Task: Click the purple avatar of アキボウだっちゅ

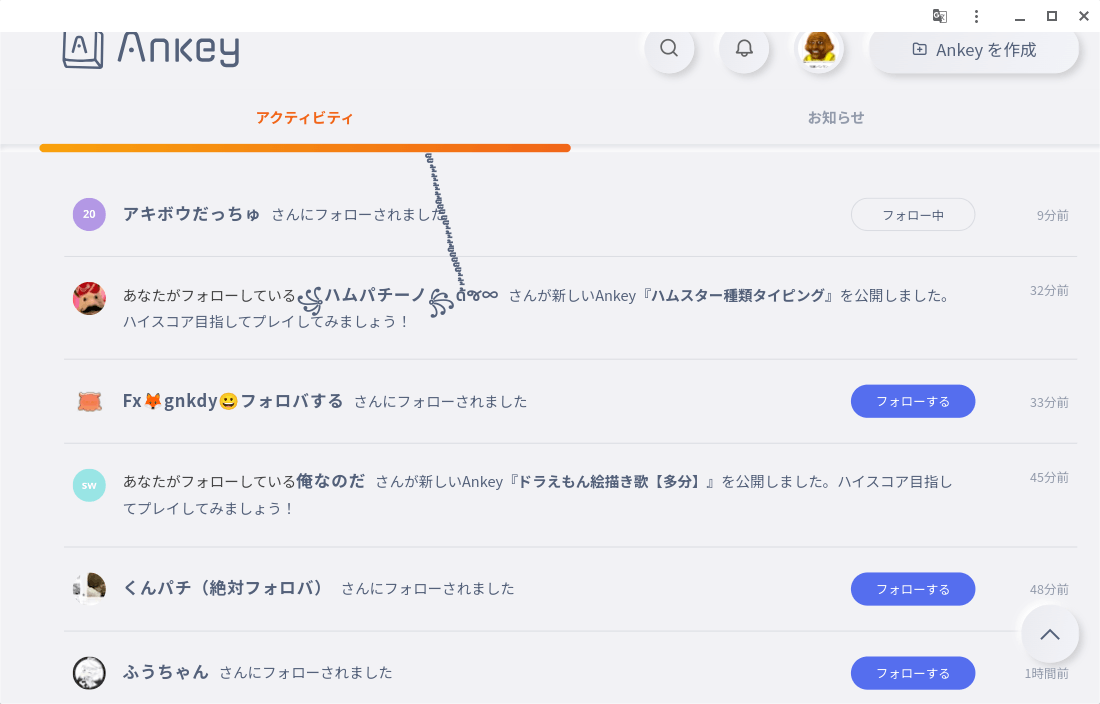Action: [89, 214]
